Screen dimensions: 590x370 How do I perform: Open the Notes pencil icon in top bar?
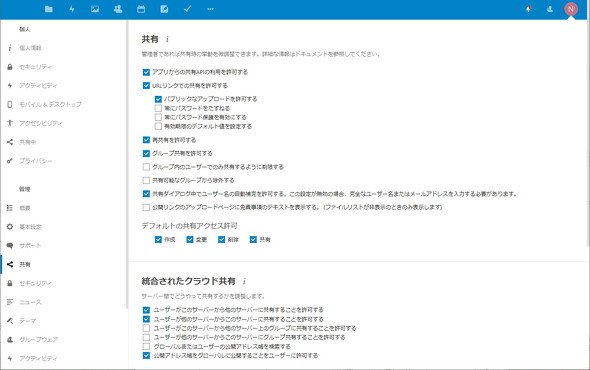coord(164,9)
